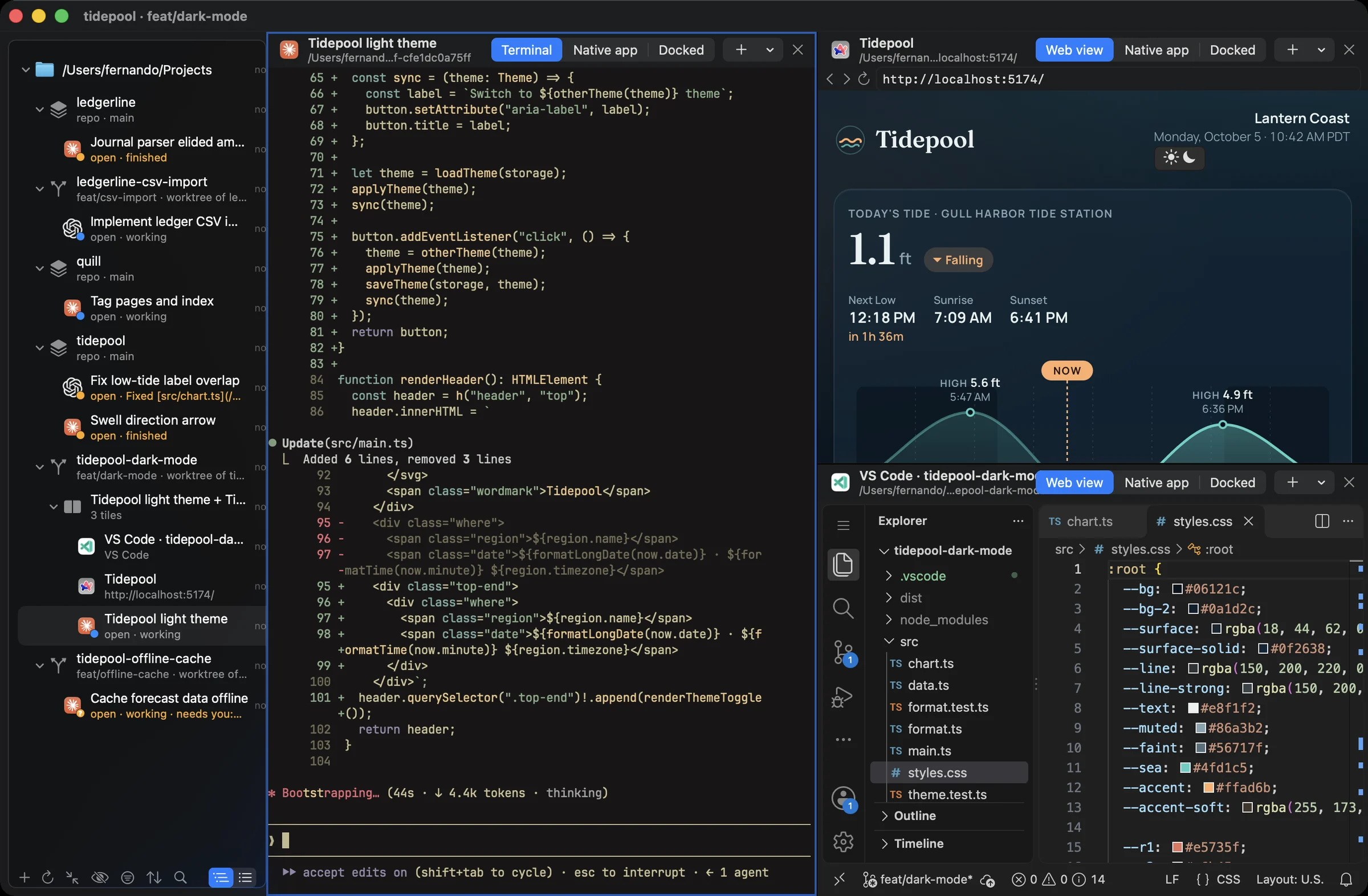
Task: Open VS Code Search view in activity bar
Action: pos(842,608)
